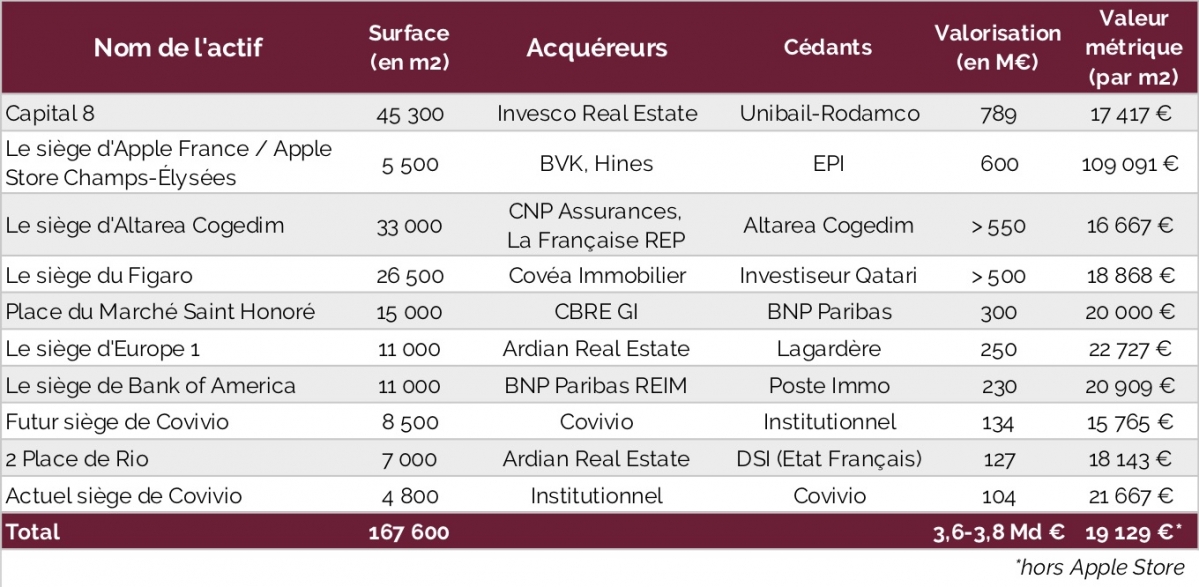Screen dimensions: 1199x587
Task: Select the 'Le siège d'Altarea Cogedim' row
Action: (600, 225)
